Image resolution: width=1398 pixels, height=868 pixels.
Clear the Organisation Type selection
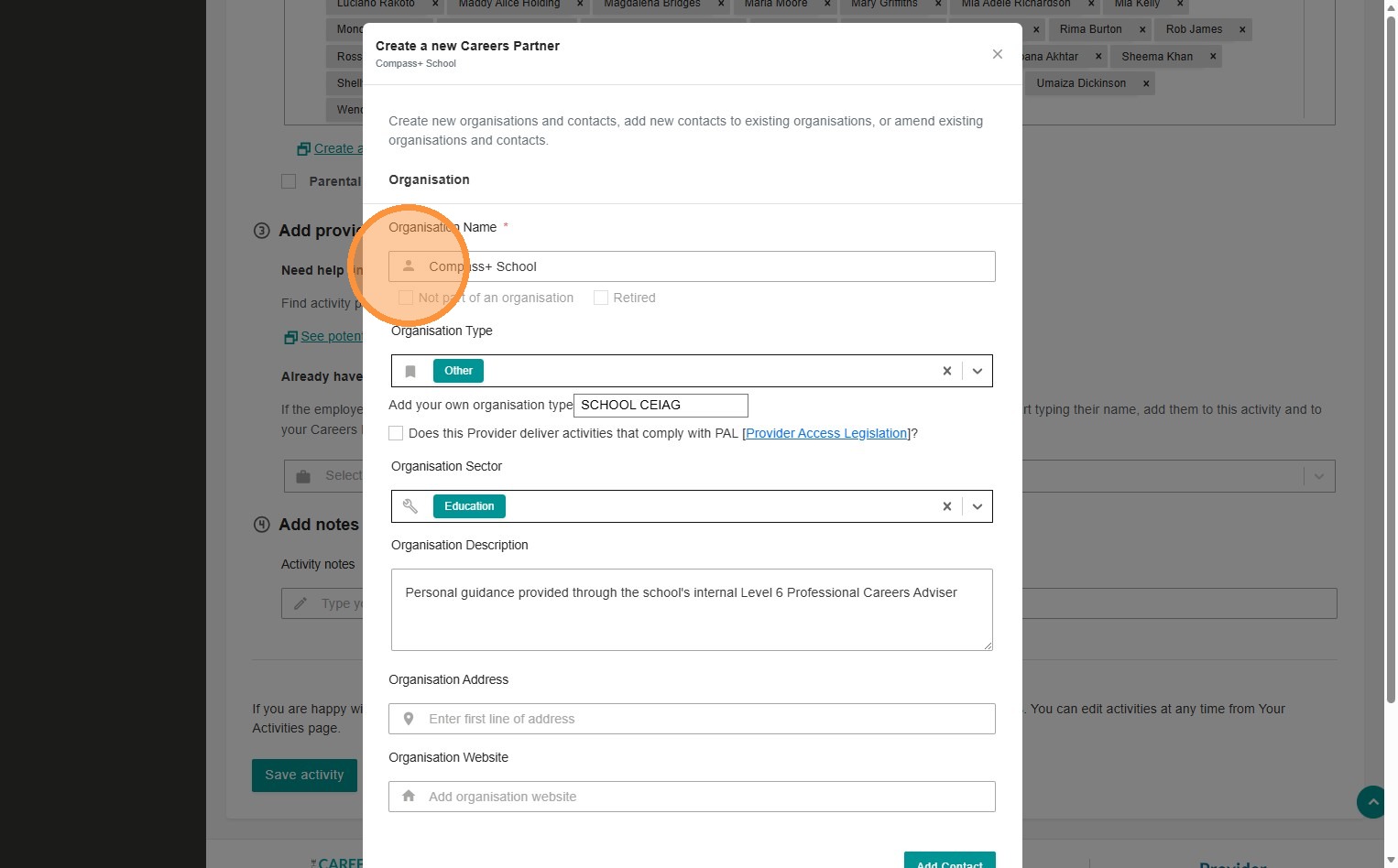(947, 371)
